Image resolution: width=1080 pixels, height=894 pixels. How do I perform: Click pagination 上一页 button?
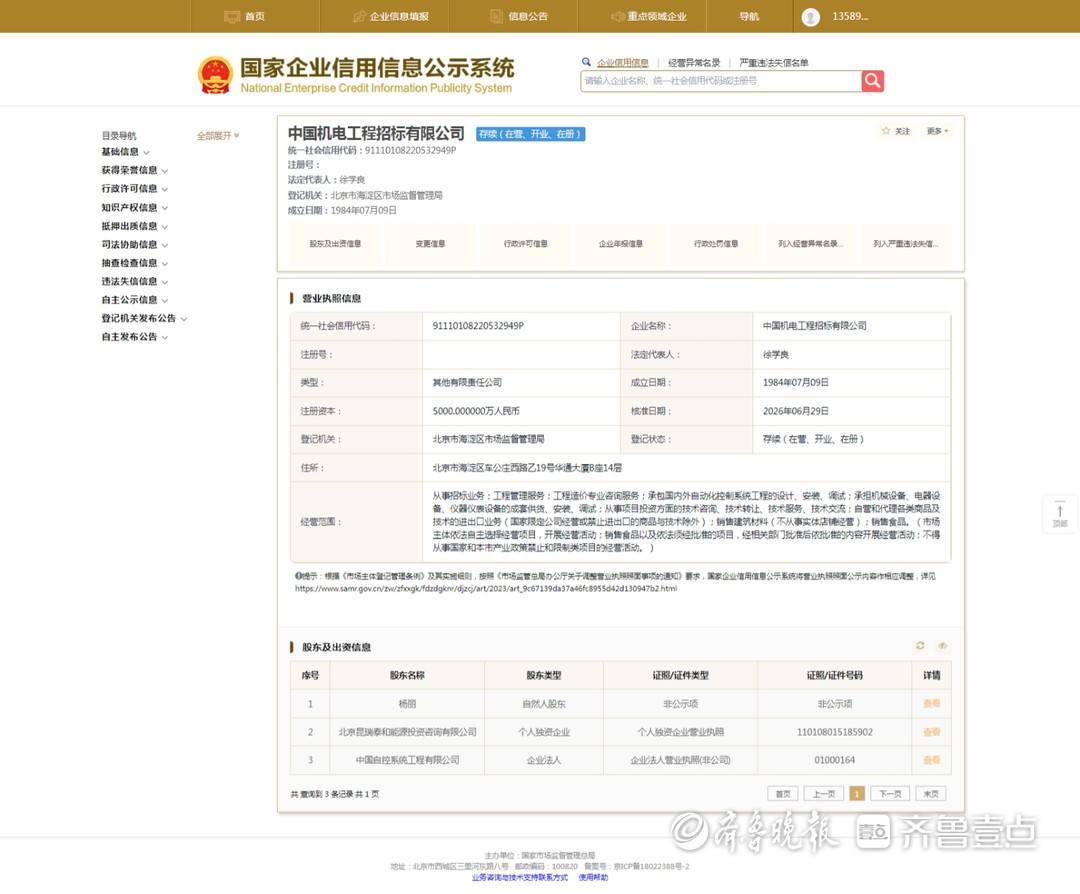[824, 793]
